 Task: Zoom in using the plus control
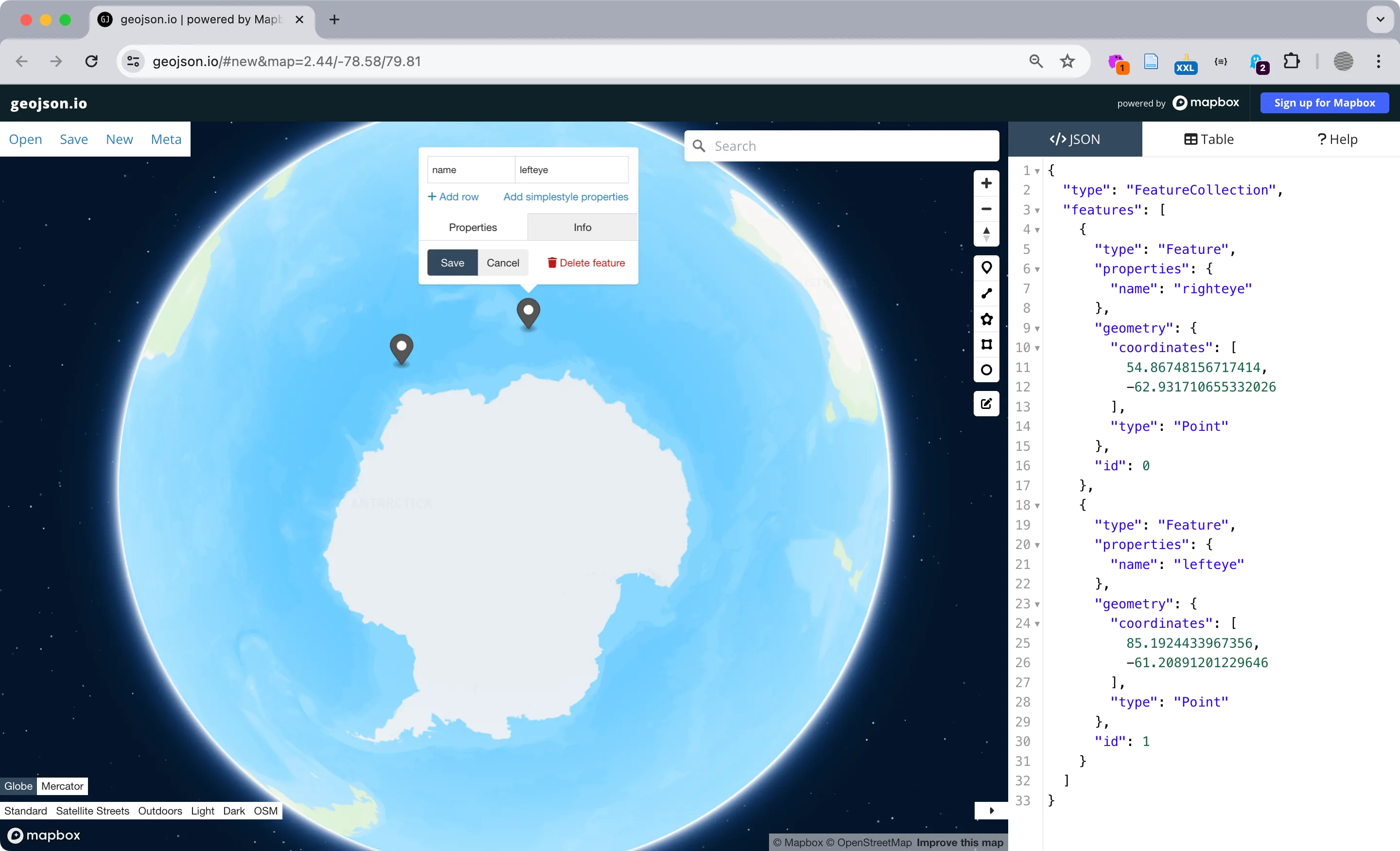pos(986,183)
